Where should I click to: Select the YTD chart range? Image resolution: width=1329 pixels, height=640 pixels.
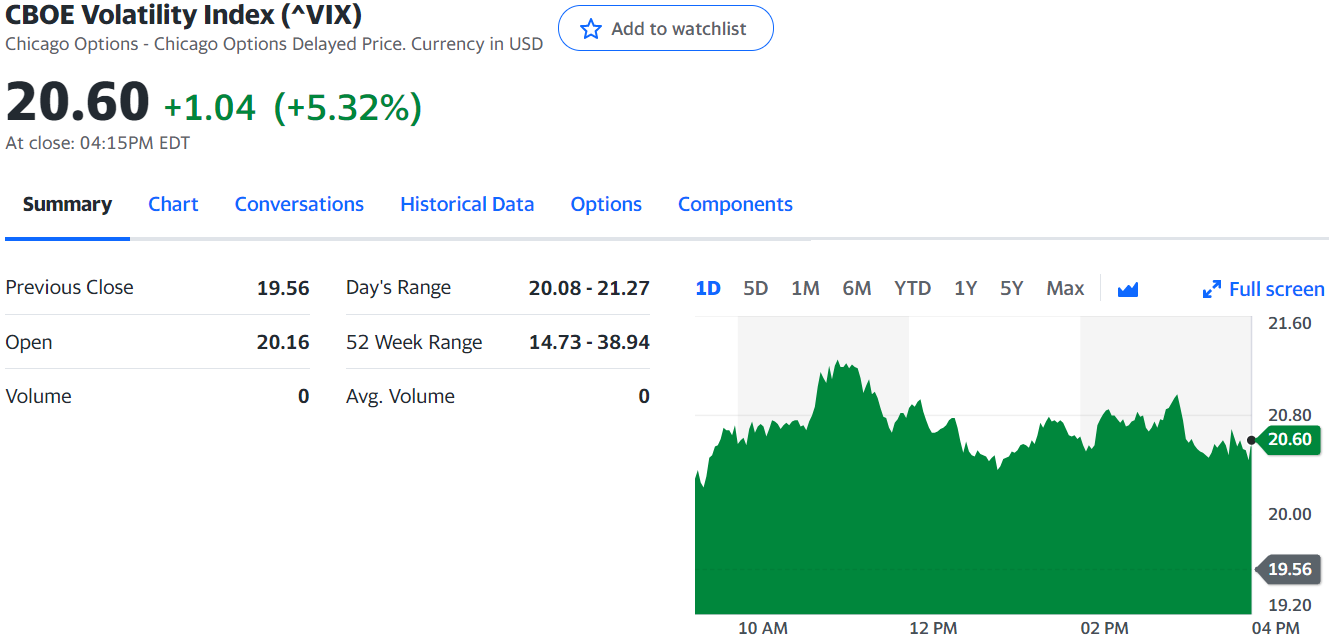tap(912, 288)
